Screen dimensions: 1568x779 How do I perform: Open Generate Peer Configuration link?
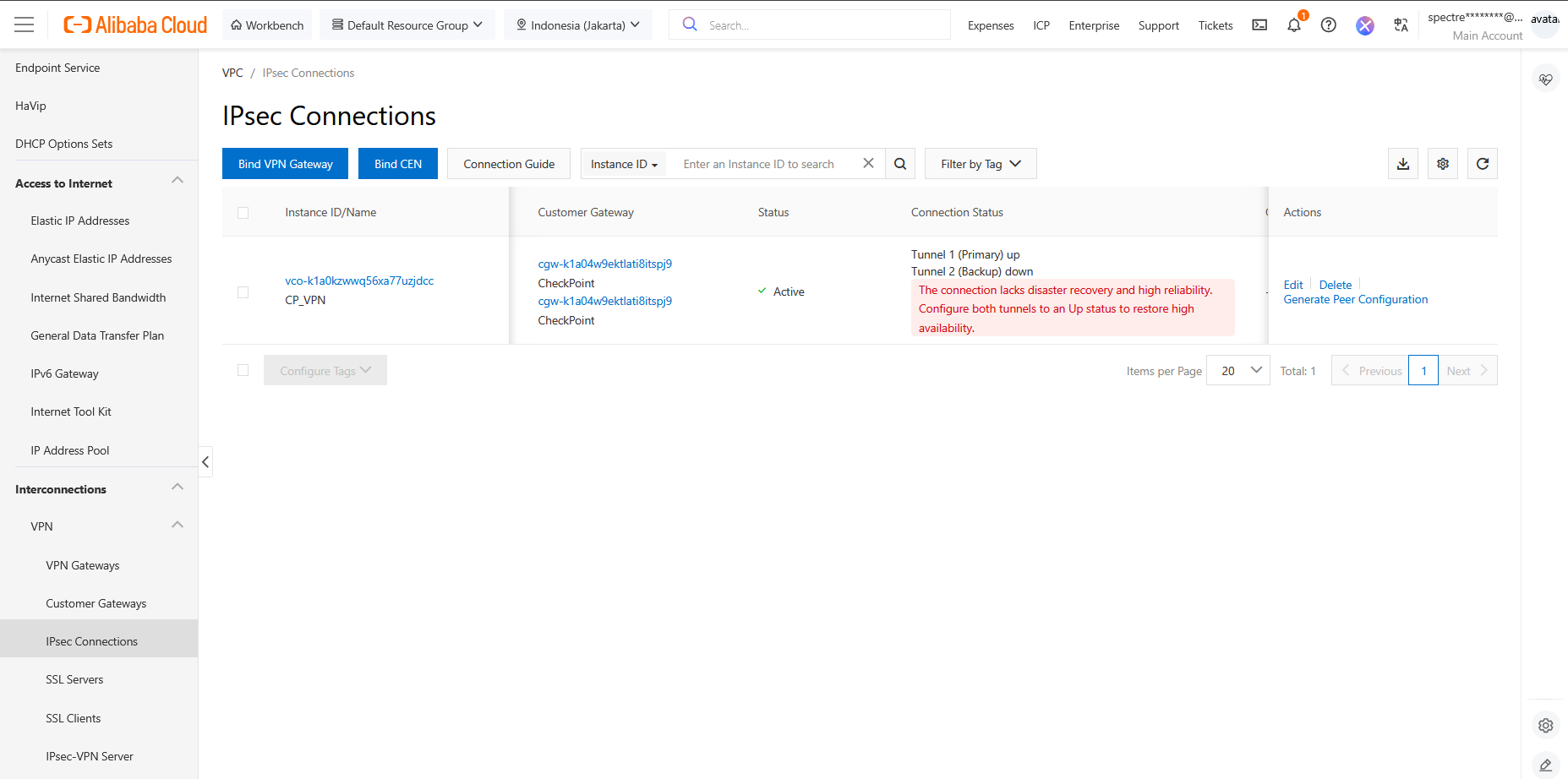[1355, 300]
